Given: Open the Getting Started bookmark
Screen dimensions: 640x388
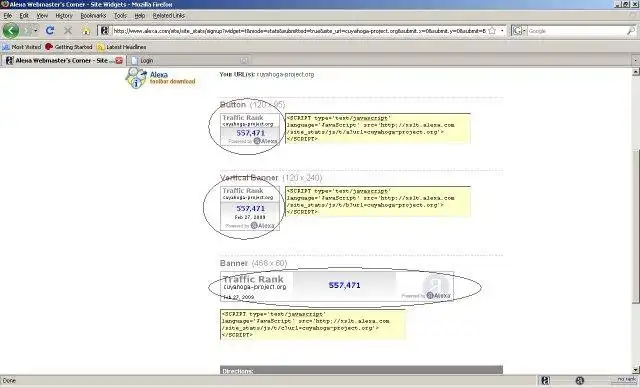Looking at the screenshot, I should tap(69, 47).
